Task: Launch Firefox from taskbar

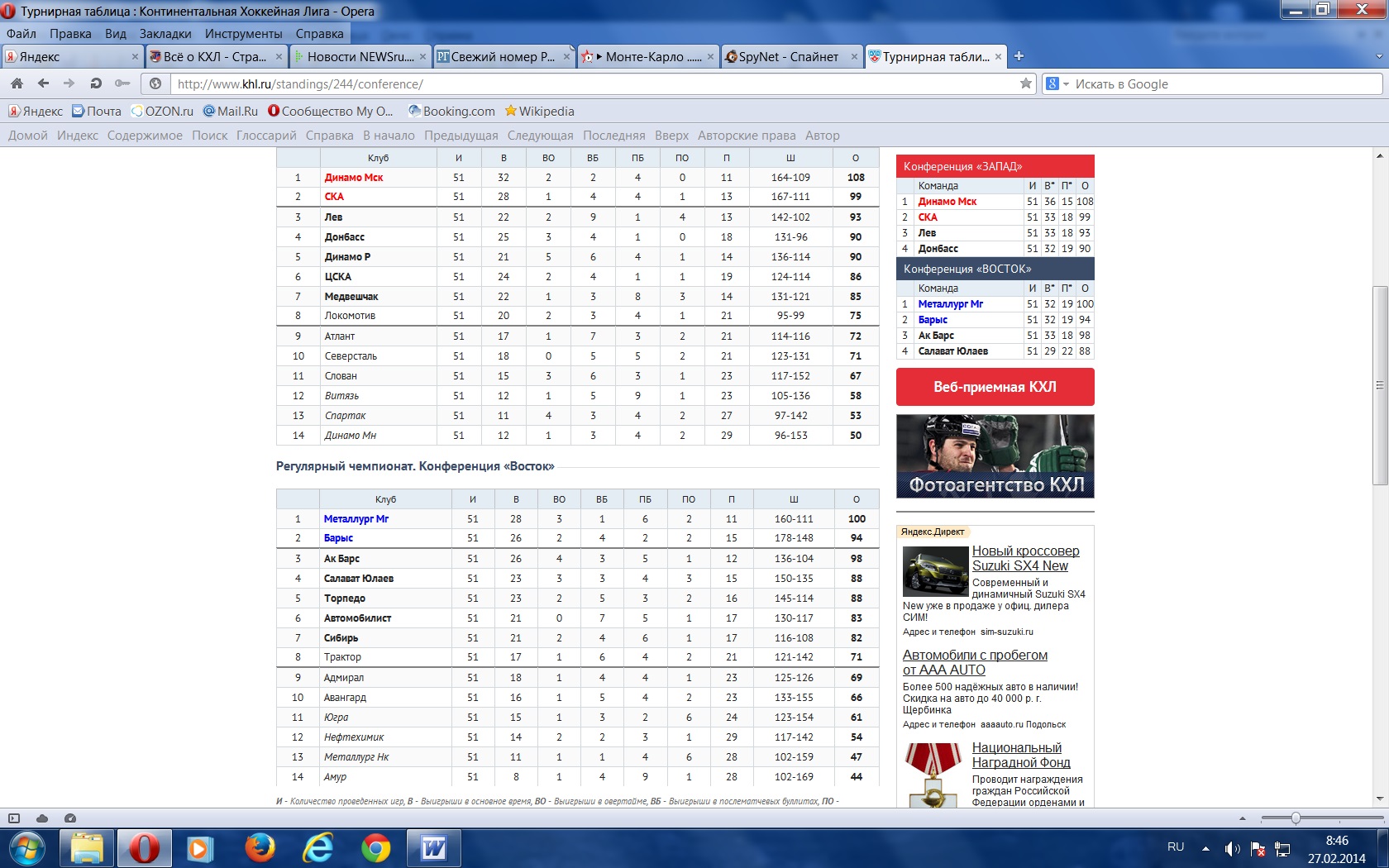Action: pos(260,848)
